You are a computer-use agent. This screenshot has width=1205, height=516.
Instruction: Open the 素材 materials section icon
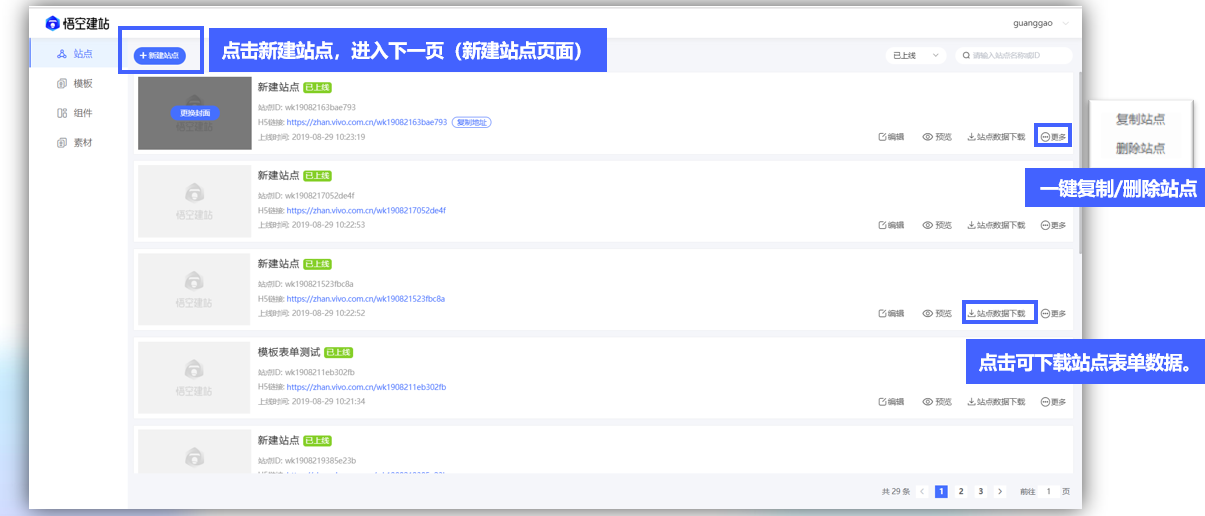coord(62,143)
